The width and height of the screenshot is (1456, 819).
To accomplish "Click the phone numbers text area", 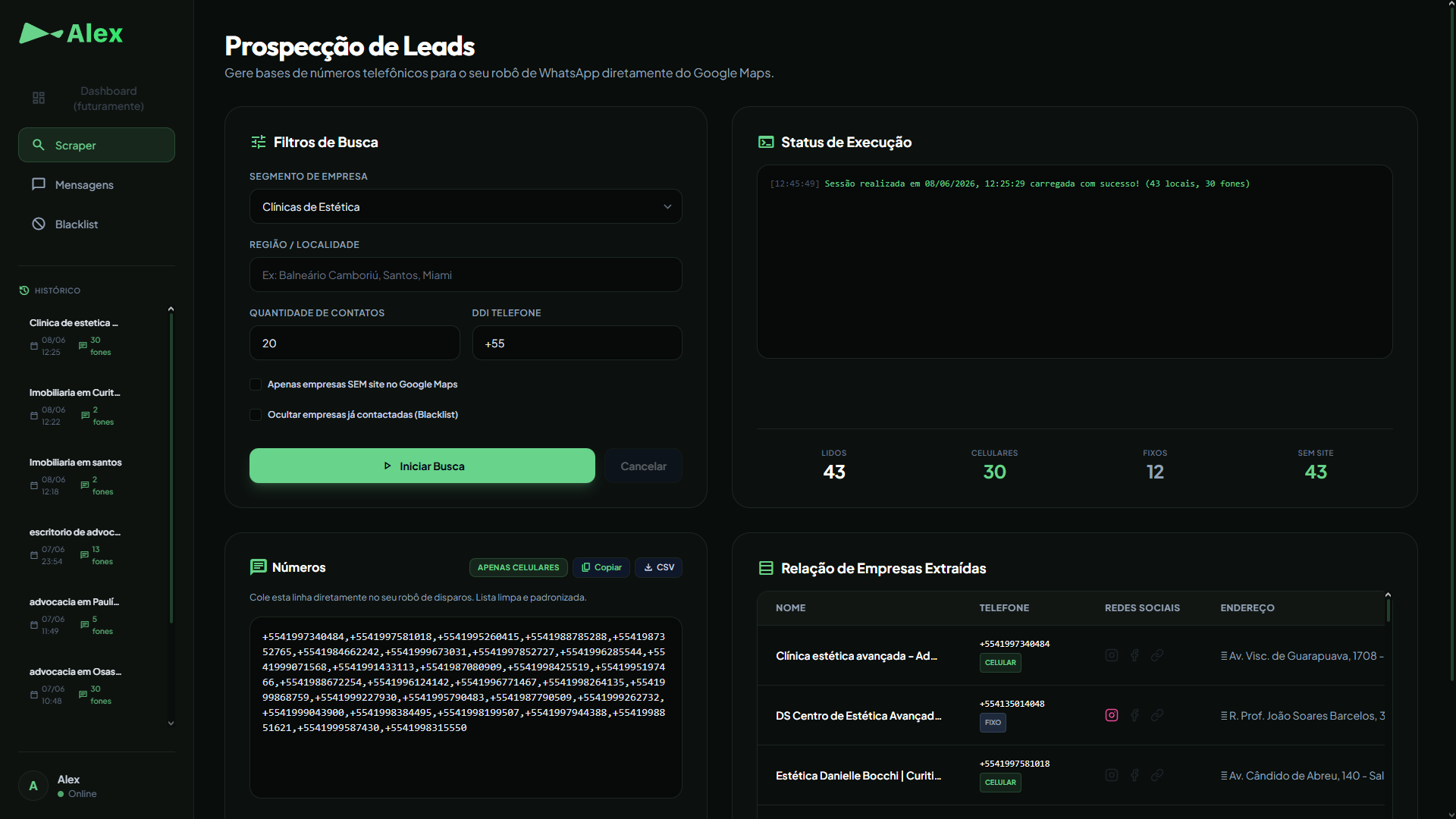I will (x=466, y=707).
